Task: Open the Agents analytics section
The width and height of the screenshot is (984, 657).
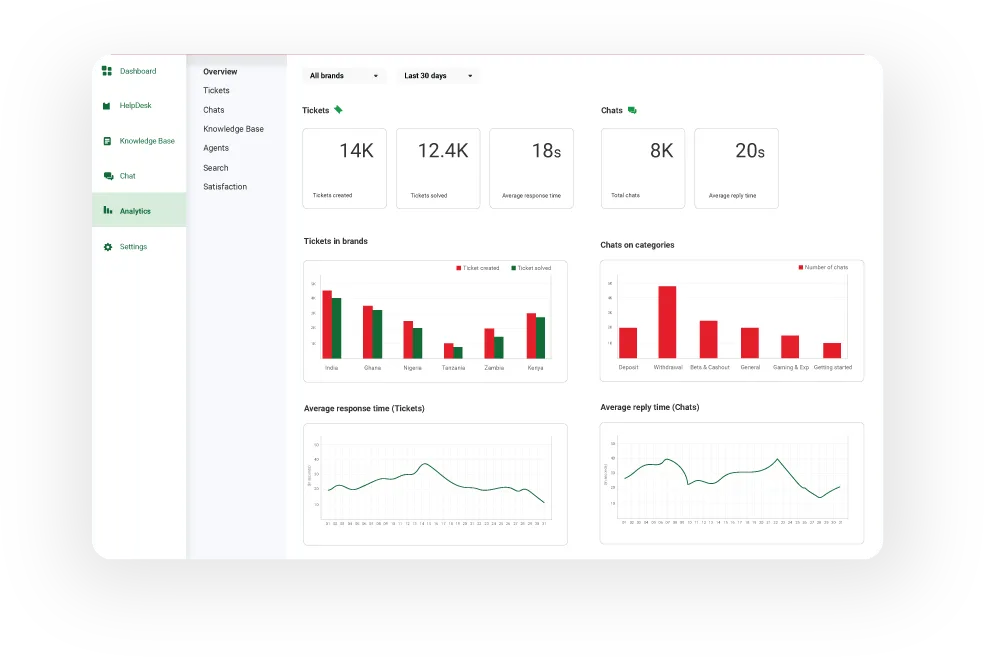Action: click(216, 148)
